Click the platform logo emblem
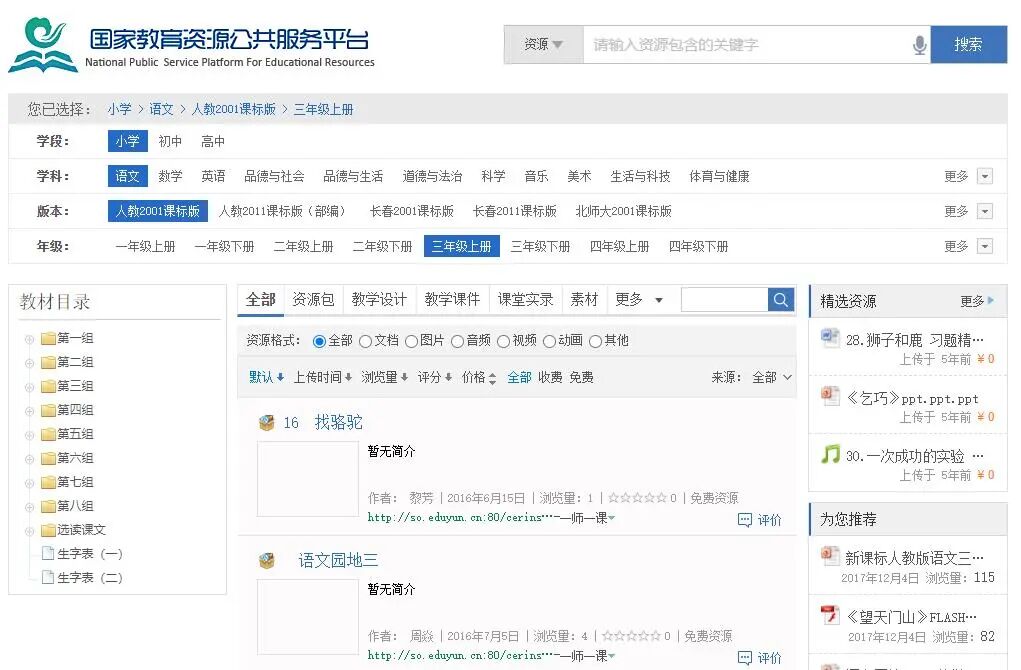 pyautogui.click(x=43, y=44)
